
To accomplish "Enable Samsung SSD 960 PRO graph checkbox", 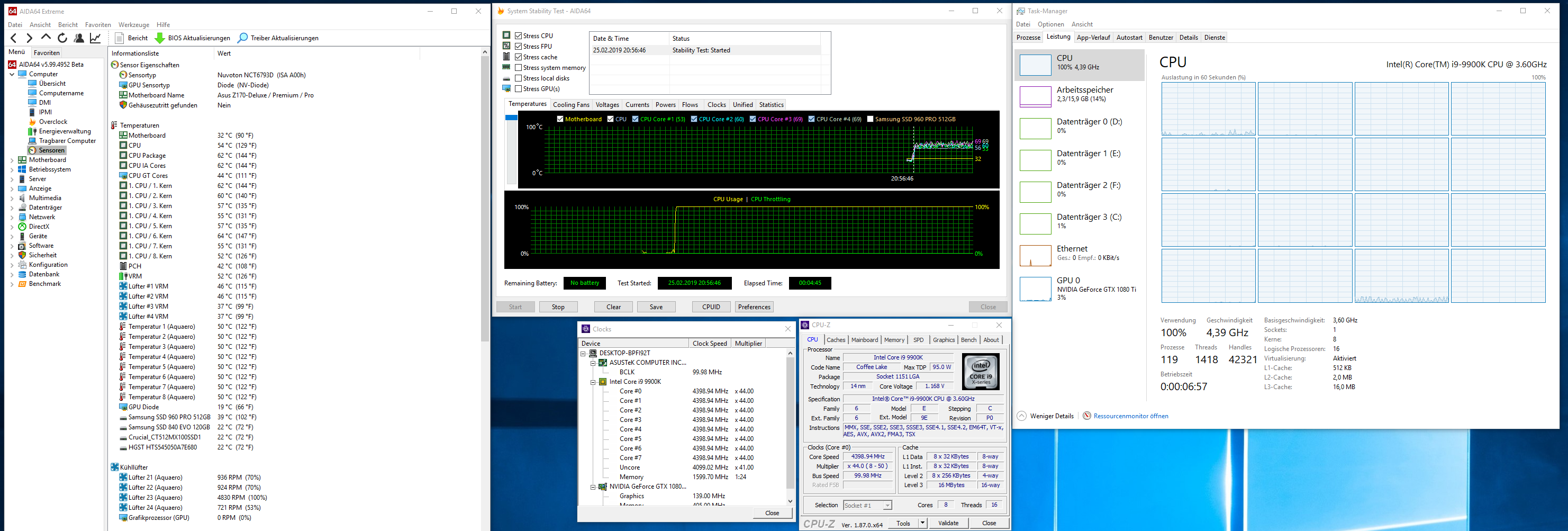I will click(871, 119).
